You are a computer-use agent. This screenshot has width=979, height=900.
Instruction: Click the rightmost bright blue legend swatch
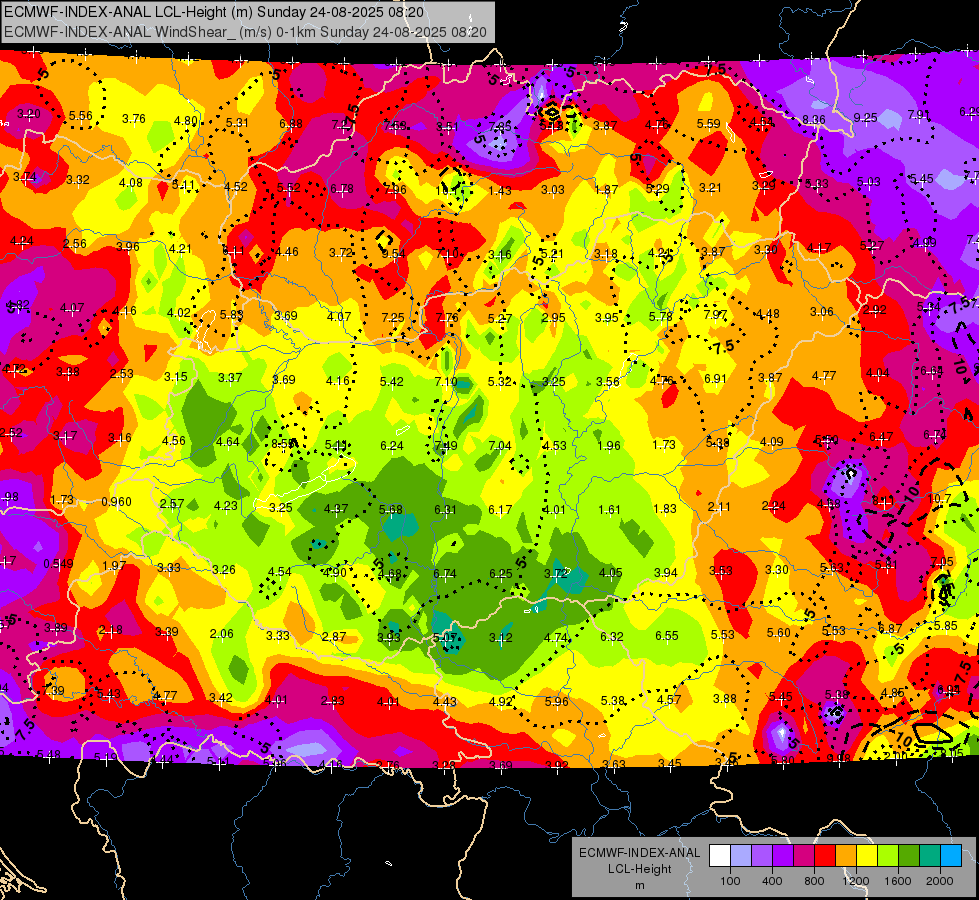(952, 856)
